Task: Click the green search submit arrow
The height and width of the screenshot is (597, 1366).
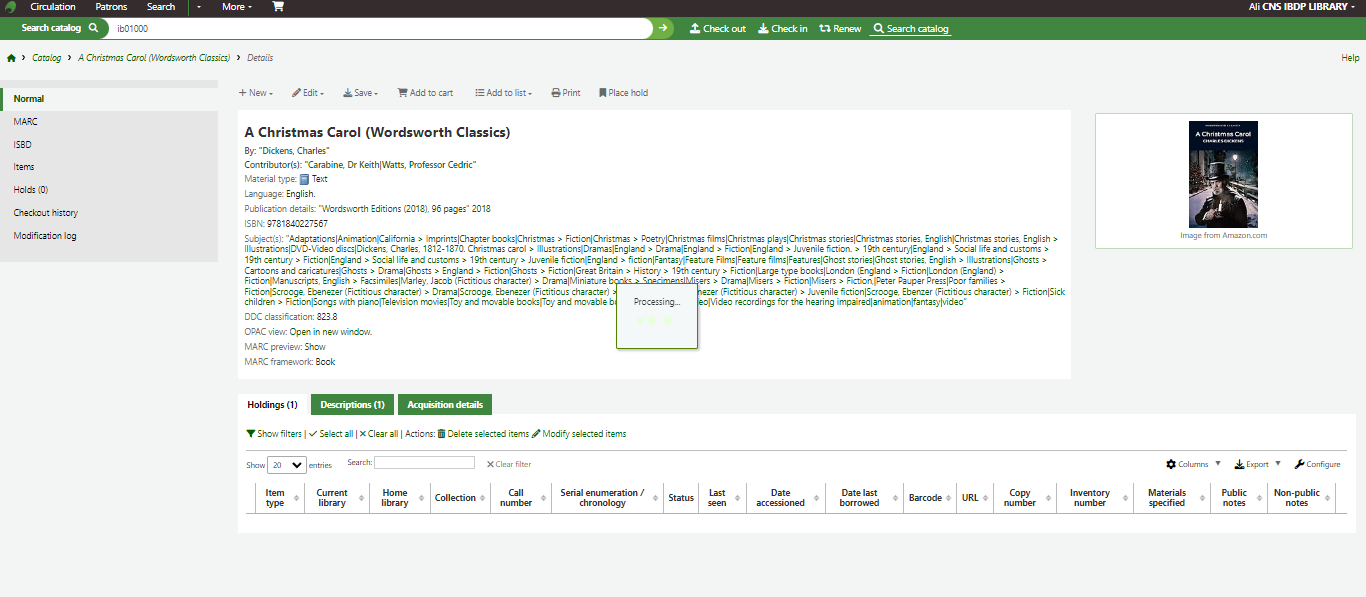Action: (664, 28)
